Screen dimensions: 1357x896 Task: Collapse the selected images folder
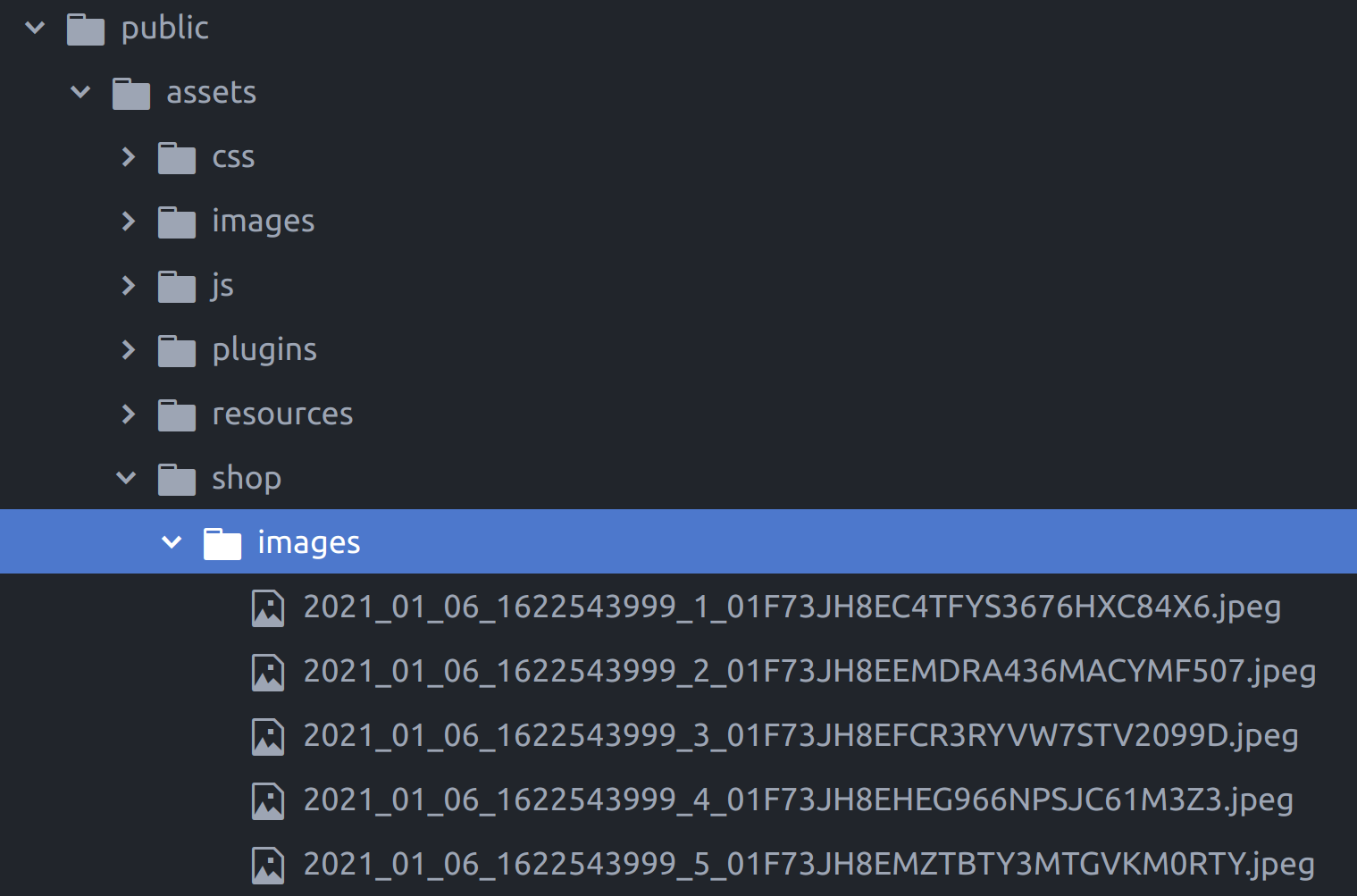(x=171, y=541)
